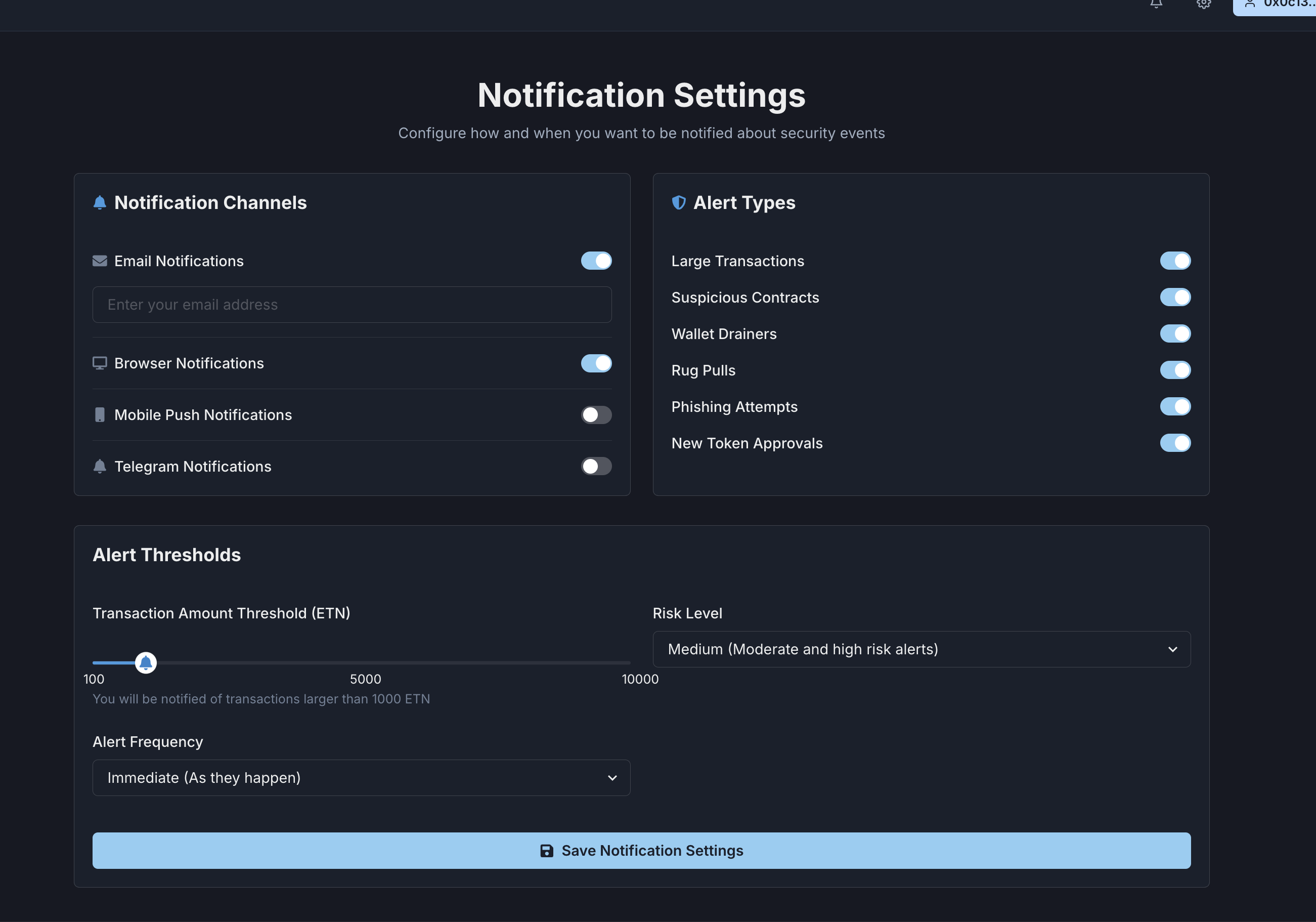Enable Mobile Push Notifications toggle
Image resolution: width=1316 pixels, height=922 pixels.
tap(596, 414)
